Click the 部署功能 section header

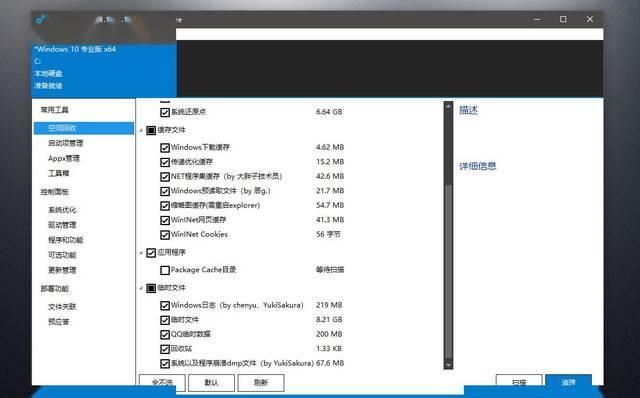[54, 289]
